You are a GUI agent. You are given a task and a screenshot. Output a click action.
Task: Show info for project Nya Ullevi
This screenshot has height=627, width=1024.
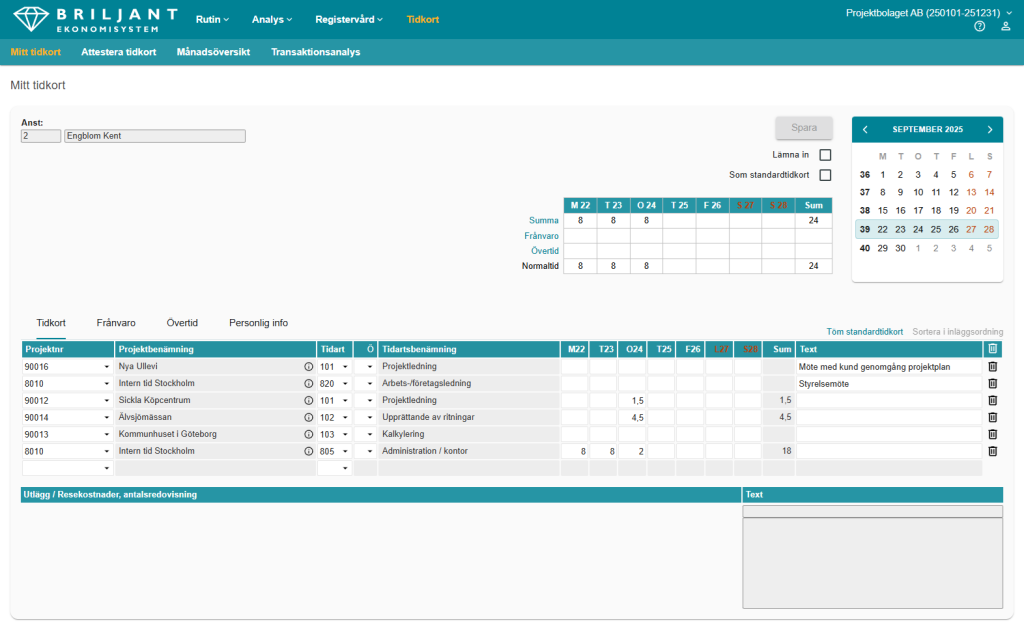coord(308,367)
